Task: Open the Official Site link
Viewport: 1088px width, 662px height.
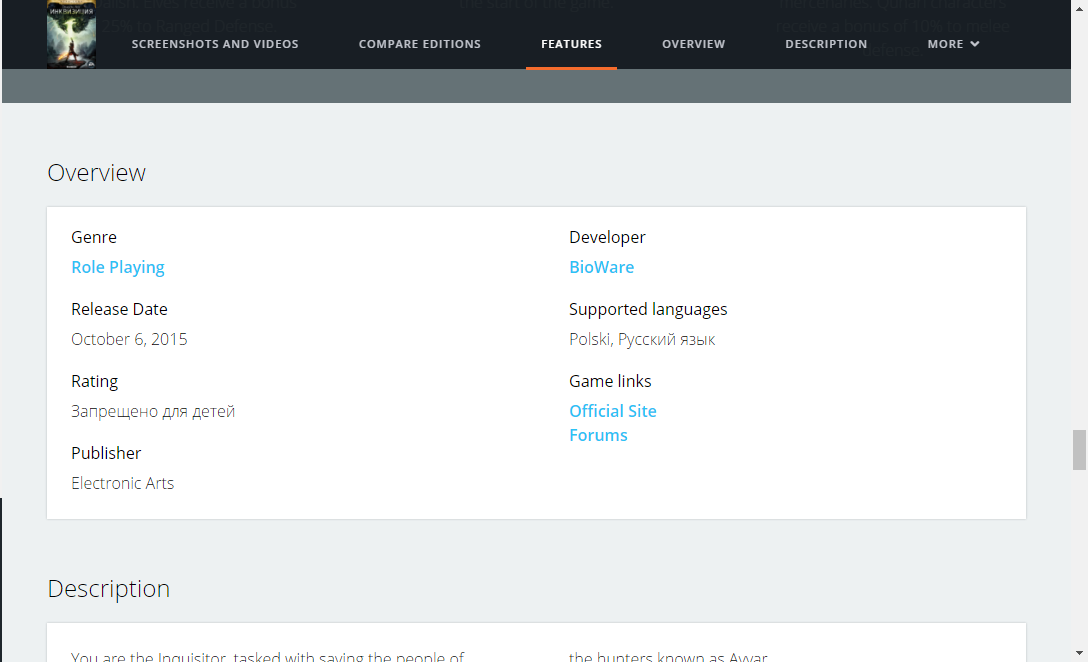Action: (x=613, y=411)
